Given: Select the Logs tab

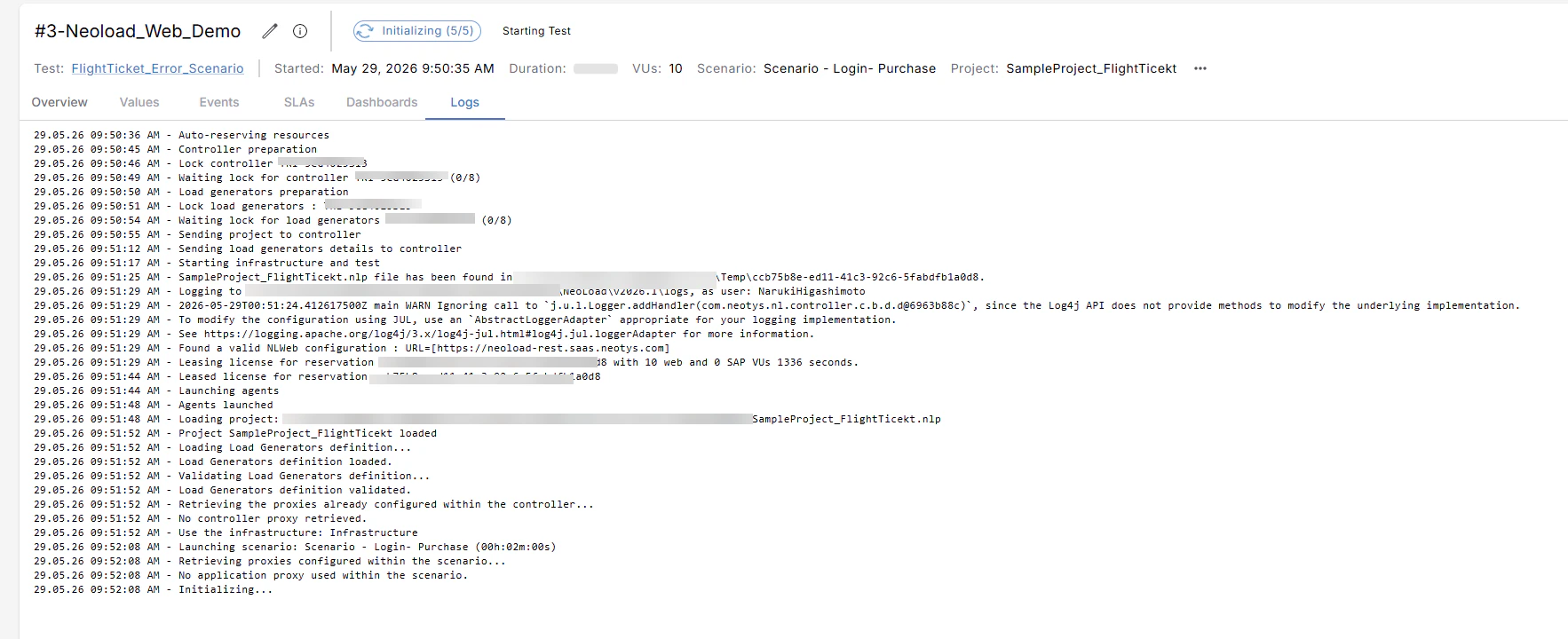Looking at the screenshot, I should tap(464, 102).
